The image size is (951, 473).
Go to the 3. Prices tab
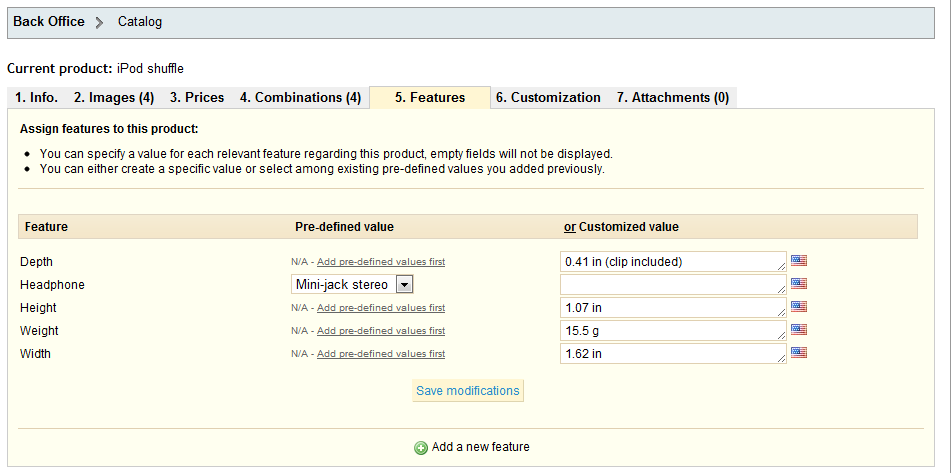click(x=197, y=98)
